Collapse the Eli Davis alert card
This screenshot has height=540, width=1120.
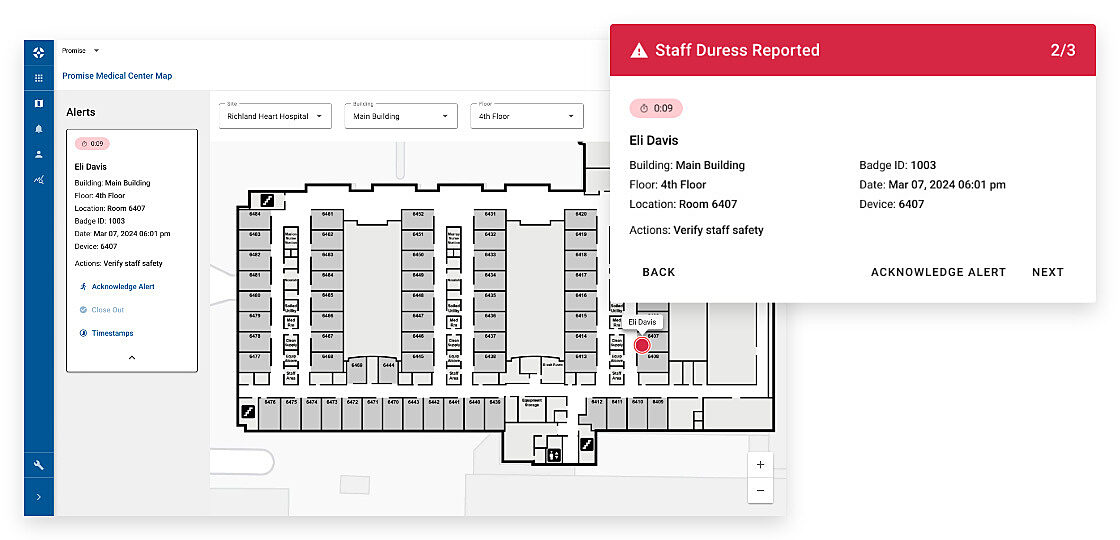click(132, 357)
